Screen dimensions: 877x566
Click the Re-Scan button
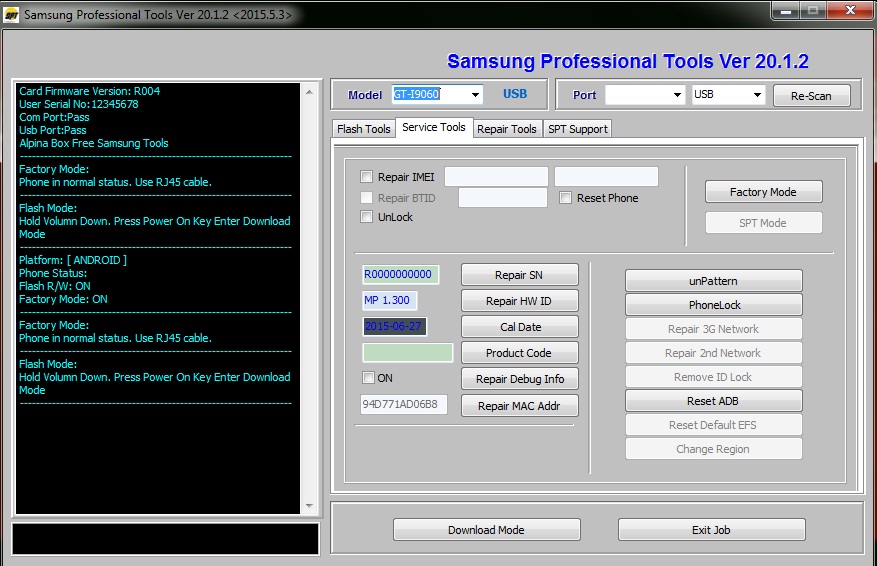coord(812,96)
